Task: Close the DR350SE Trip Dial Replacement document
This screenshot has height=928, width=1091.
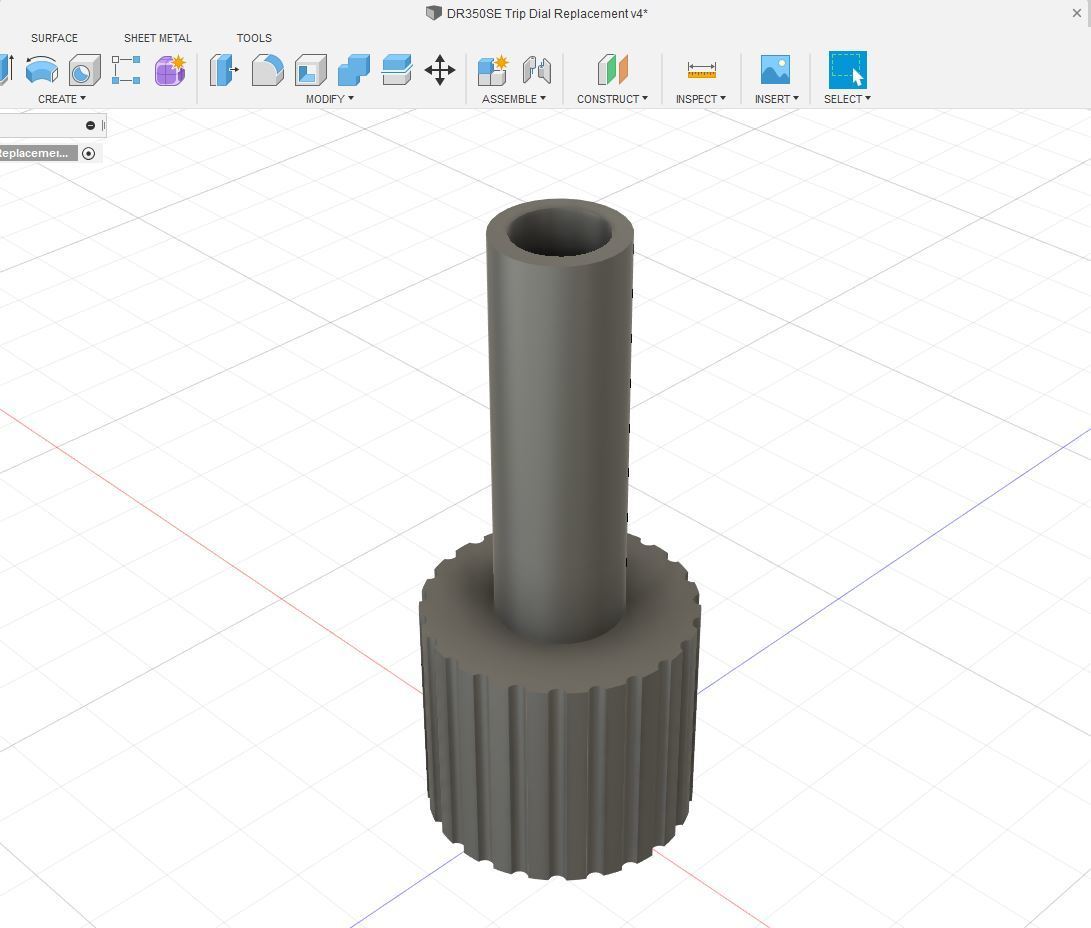Action: (x=1076, y=13)
